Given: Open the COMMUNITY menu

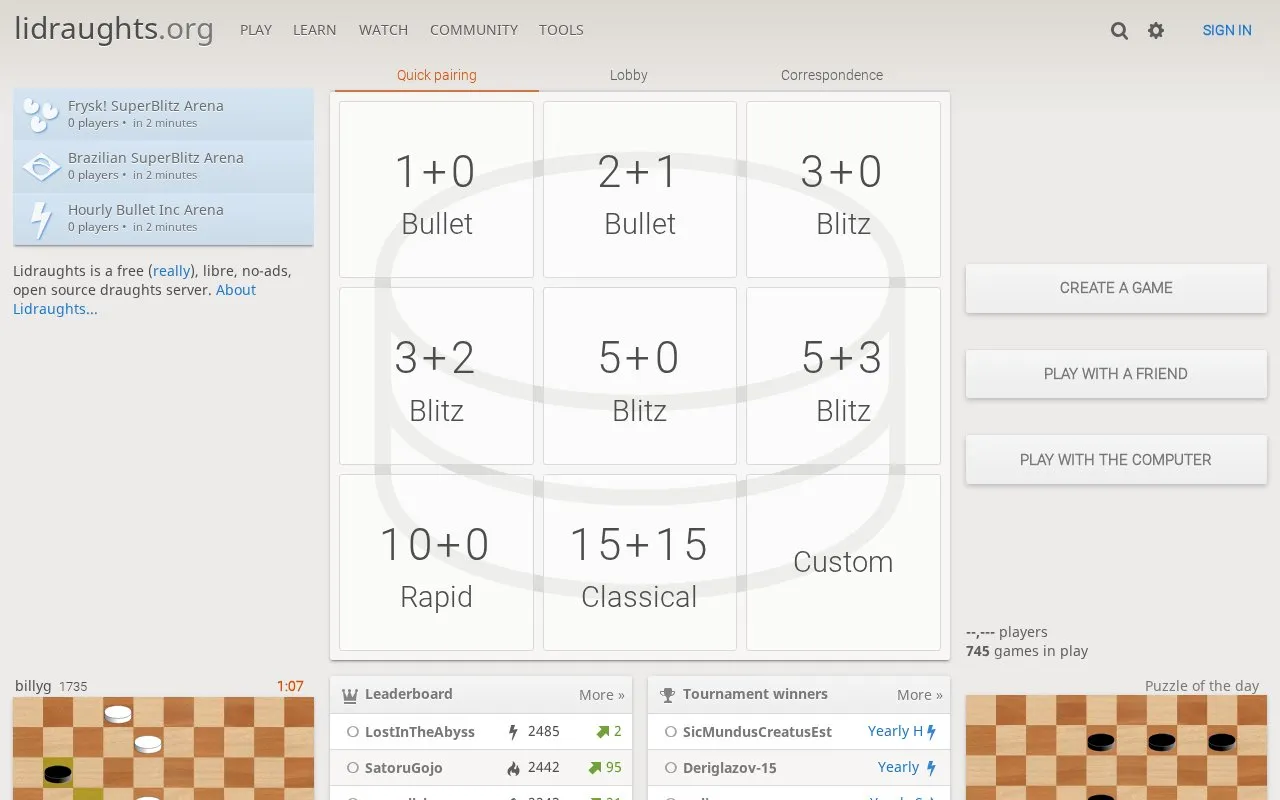Looking at the screenshot, I should pyautogui.click(x=474, y=30).
